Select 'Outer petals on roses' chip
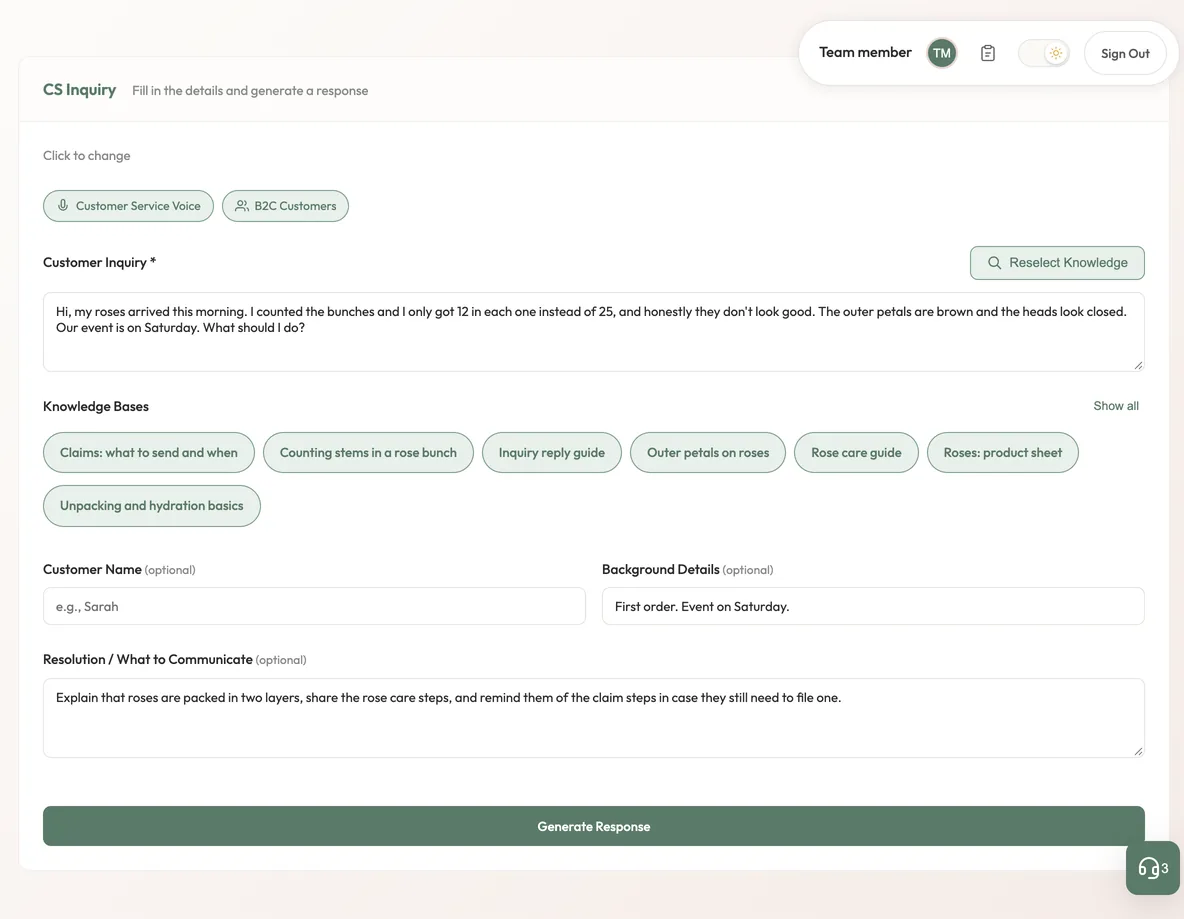Viewport: 1184px width, 919px height. 708,452
